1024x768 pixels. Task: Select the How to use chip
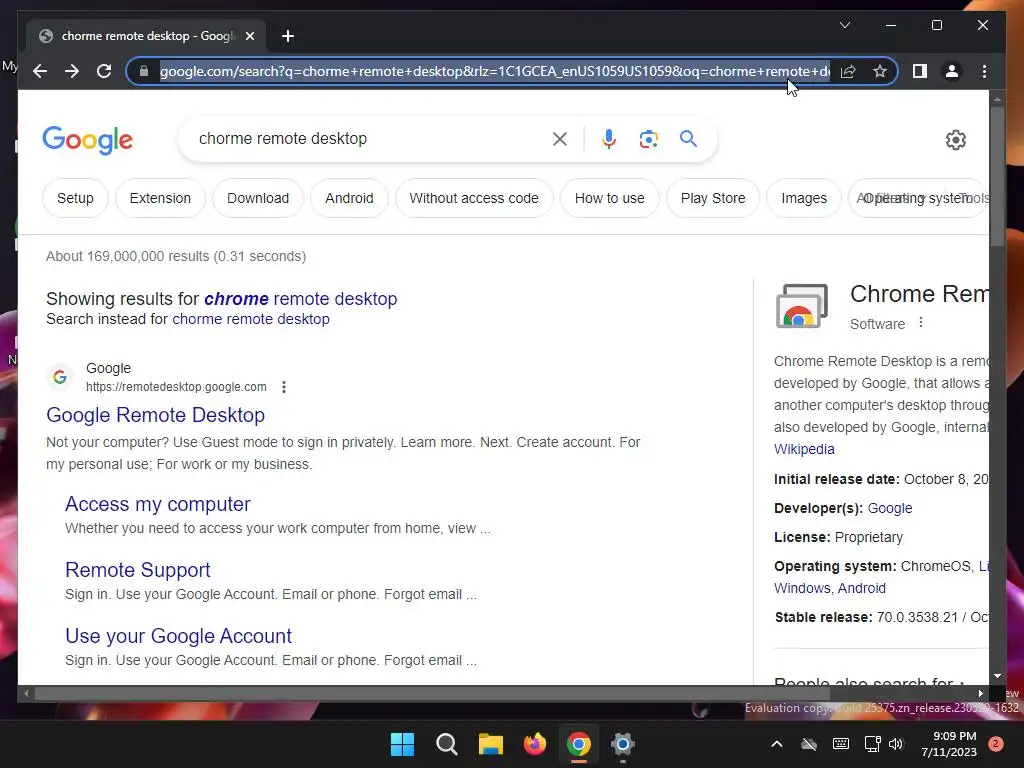[609, 198]
